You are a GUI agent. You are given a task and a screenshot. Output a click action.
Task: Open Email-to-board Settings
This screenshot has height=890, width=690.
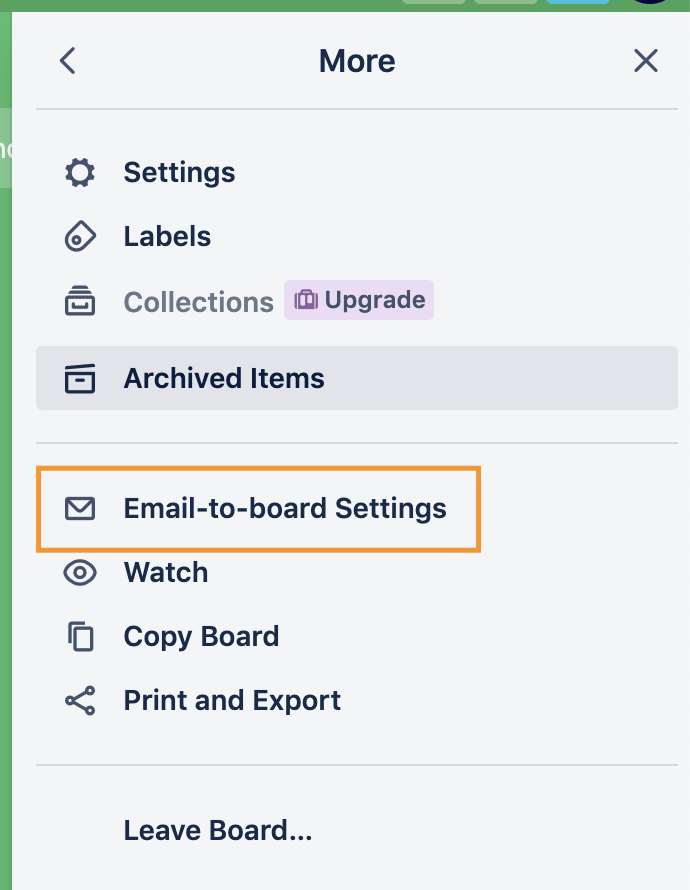click(x=285, y=508)
